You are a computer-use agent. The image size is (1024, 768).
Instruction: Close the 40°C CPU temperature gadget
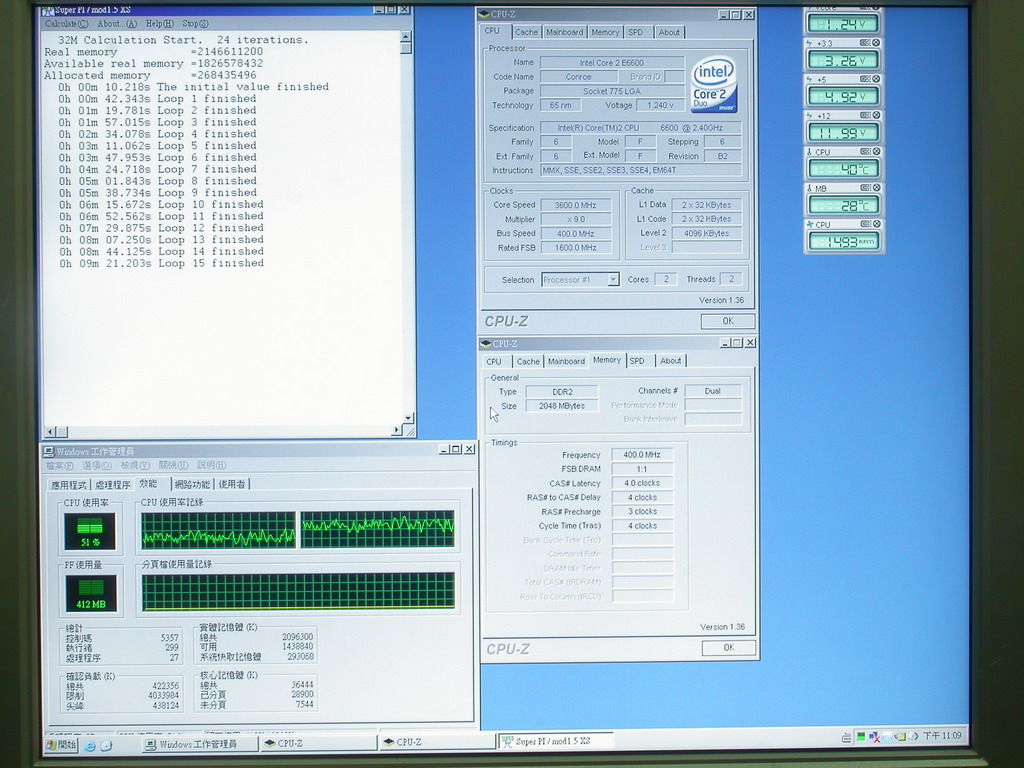[876, 152]
